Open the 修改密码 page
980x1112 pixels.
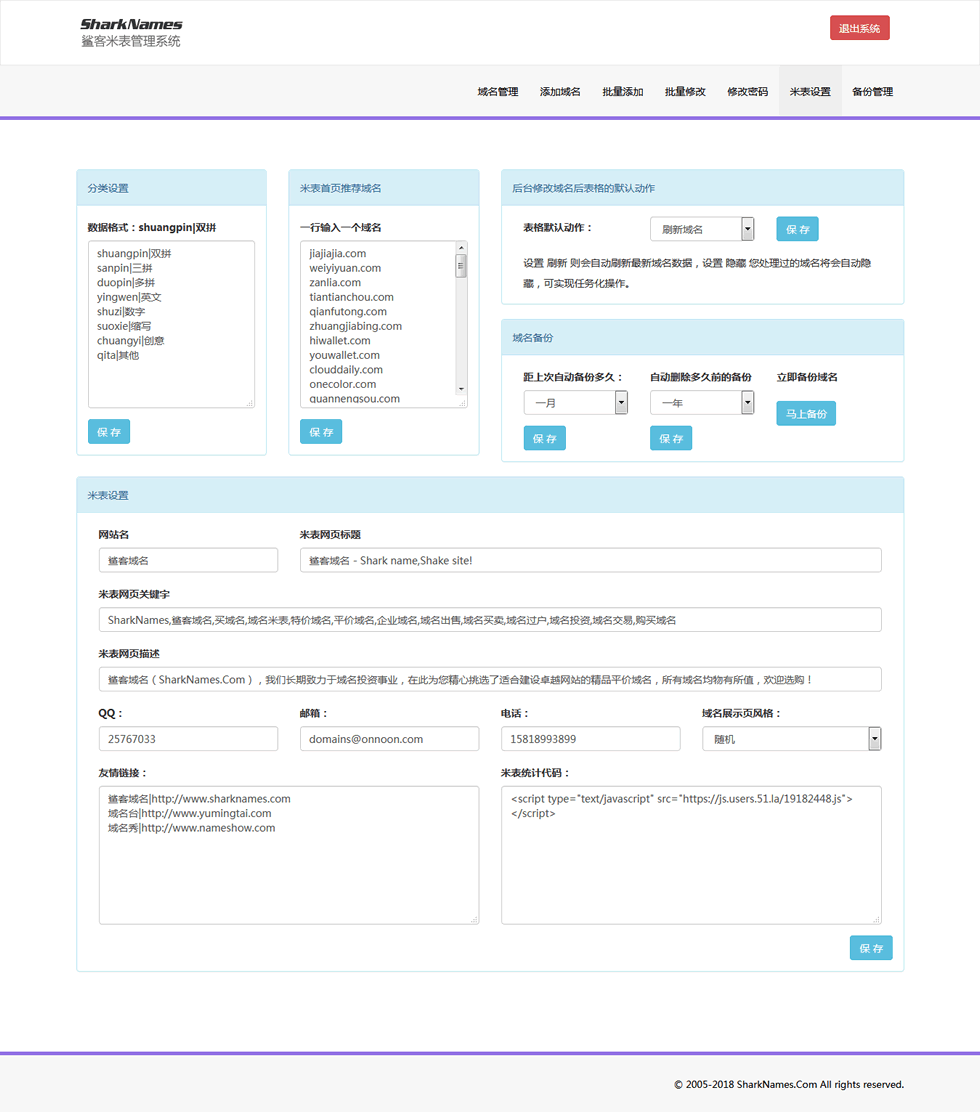point(747,91)
